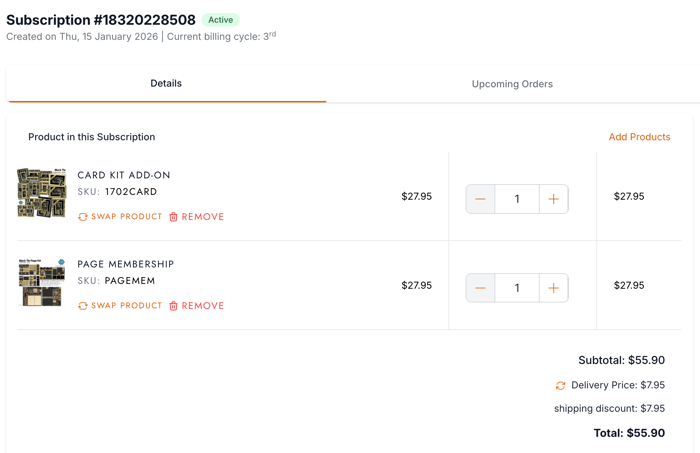Swap Product for Page Membership
This screenshot has width=700, height=453.
click(126, 306)
